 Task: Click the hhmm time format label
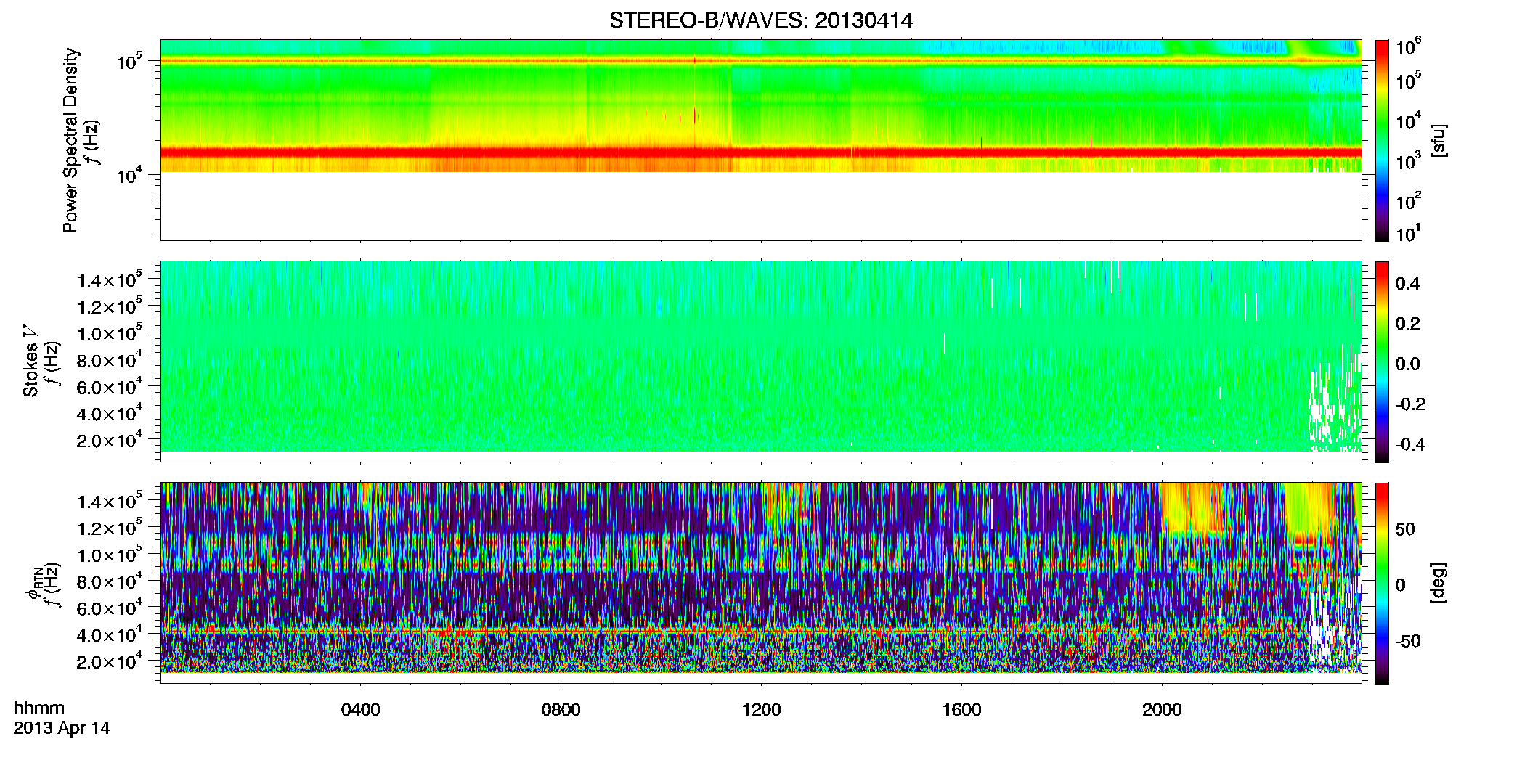(39, 709)
